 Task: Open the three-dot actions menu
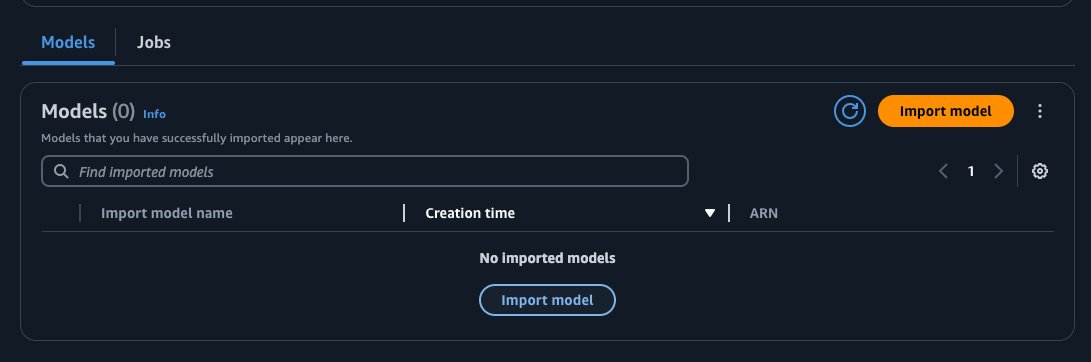tap(1040, 111)
